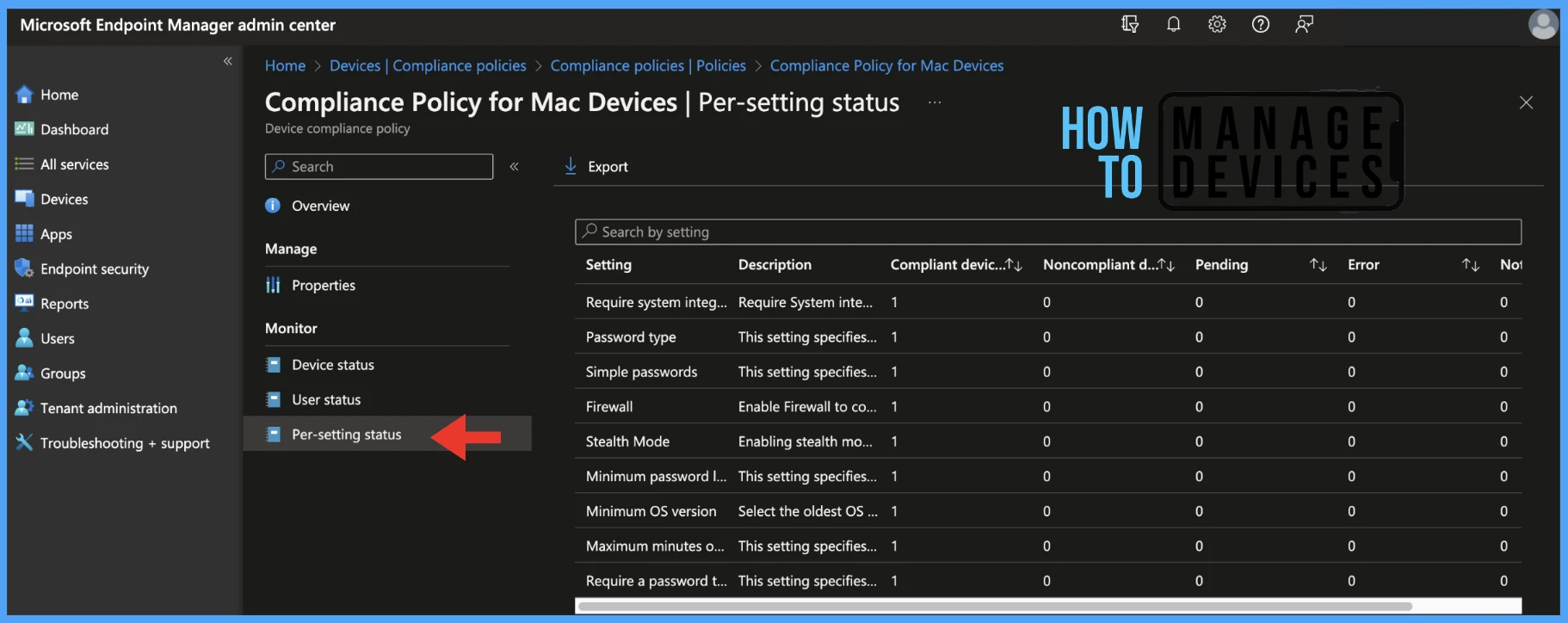Open Tenant administration in left nav

pyautogui.click(x=108, y=408)
